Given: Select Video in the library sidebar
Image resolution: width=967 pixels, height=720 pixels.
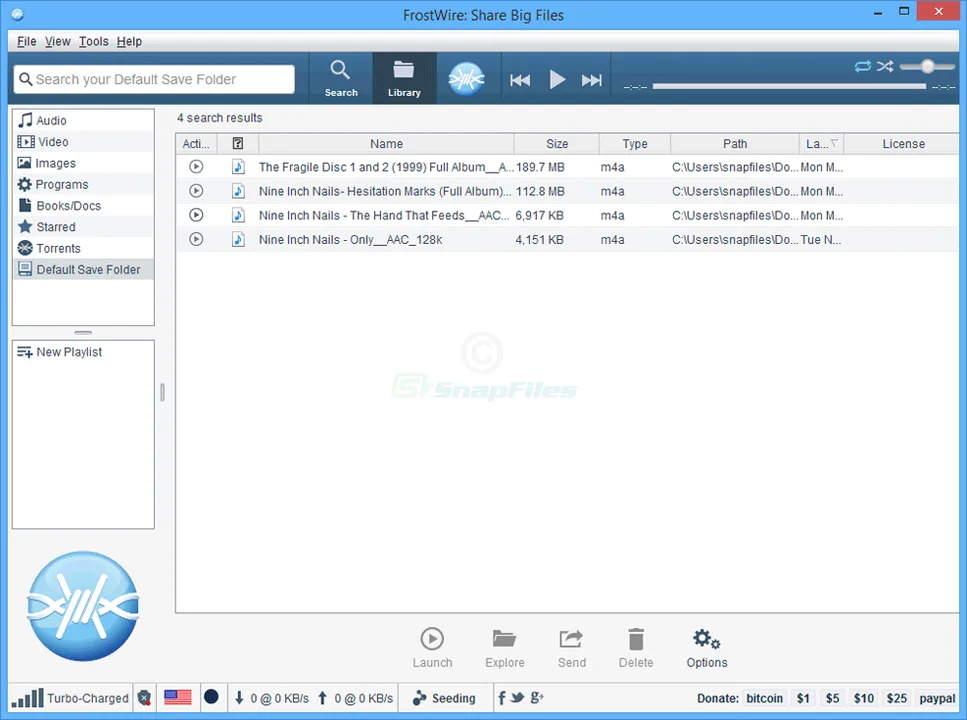Looking at the screenshot, I should coord(83,142).
